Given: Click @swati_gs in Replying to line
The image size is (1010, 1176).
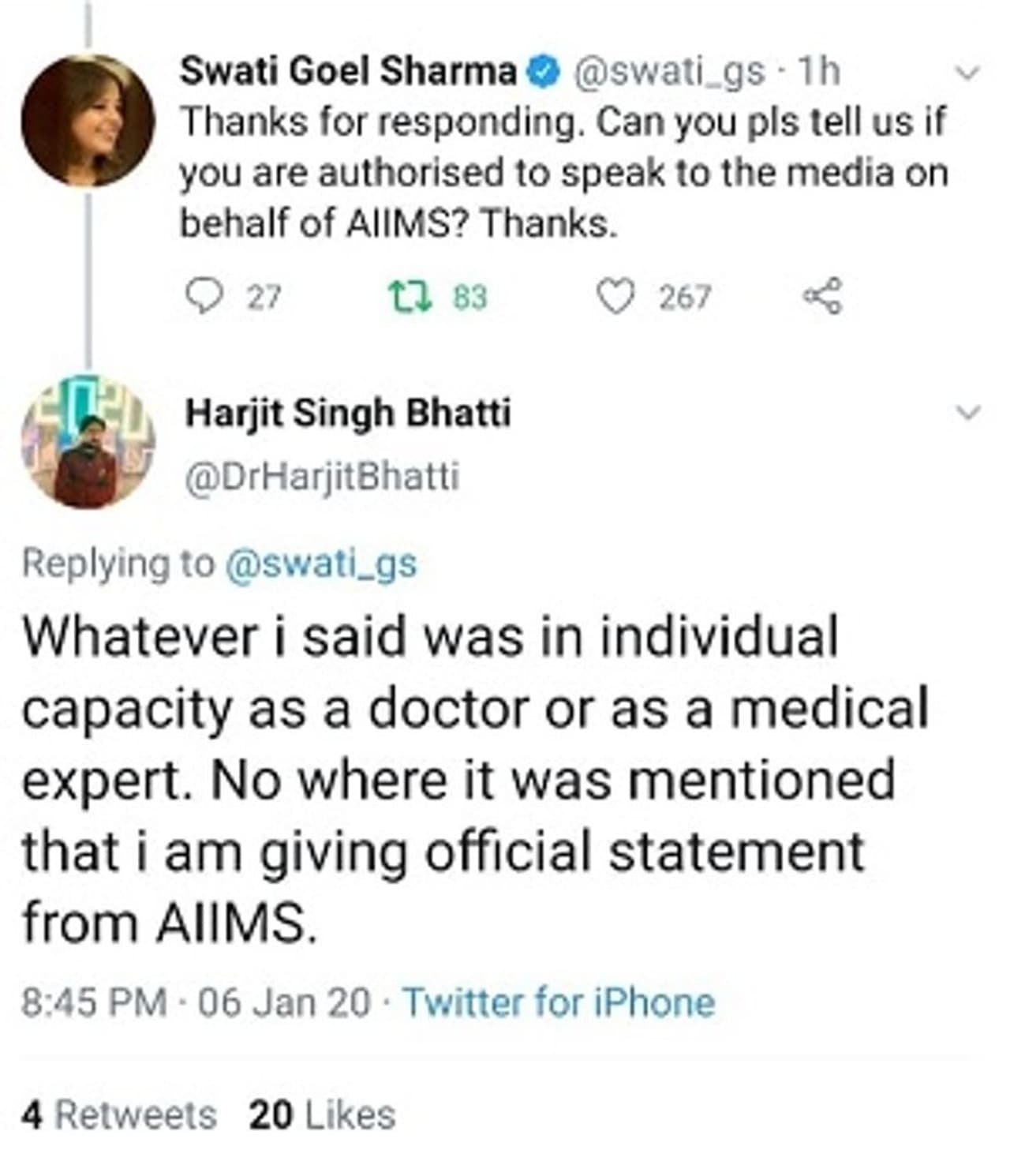Looking at the screenshot, I should [x=321, y=564].
